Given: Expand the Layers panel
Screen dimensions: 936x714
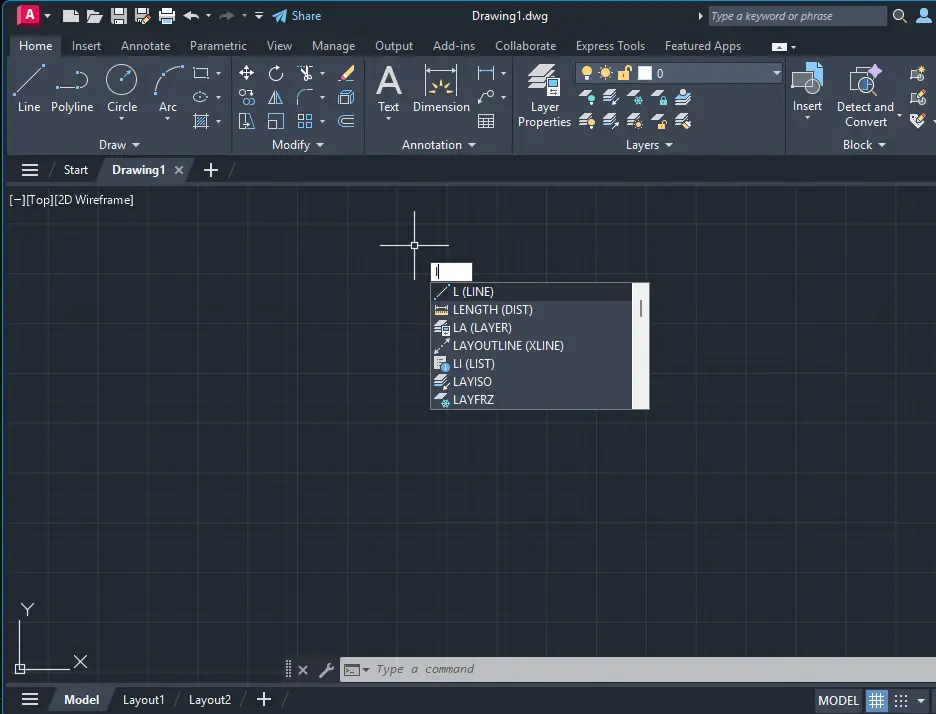Looking at the screenshot, I should [649, 145].
